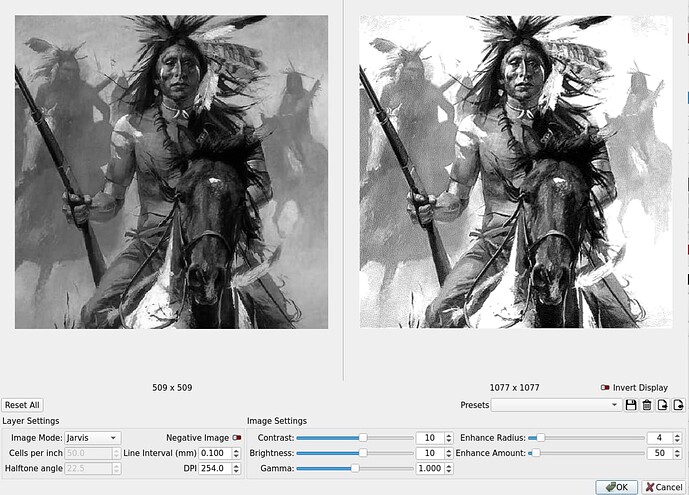Screen dimensions: 689x495
Task: Click the import presets icon beside the trash
Action: [662, 405]
